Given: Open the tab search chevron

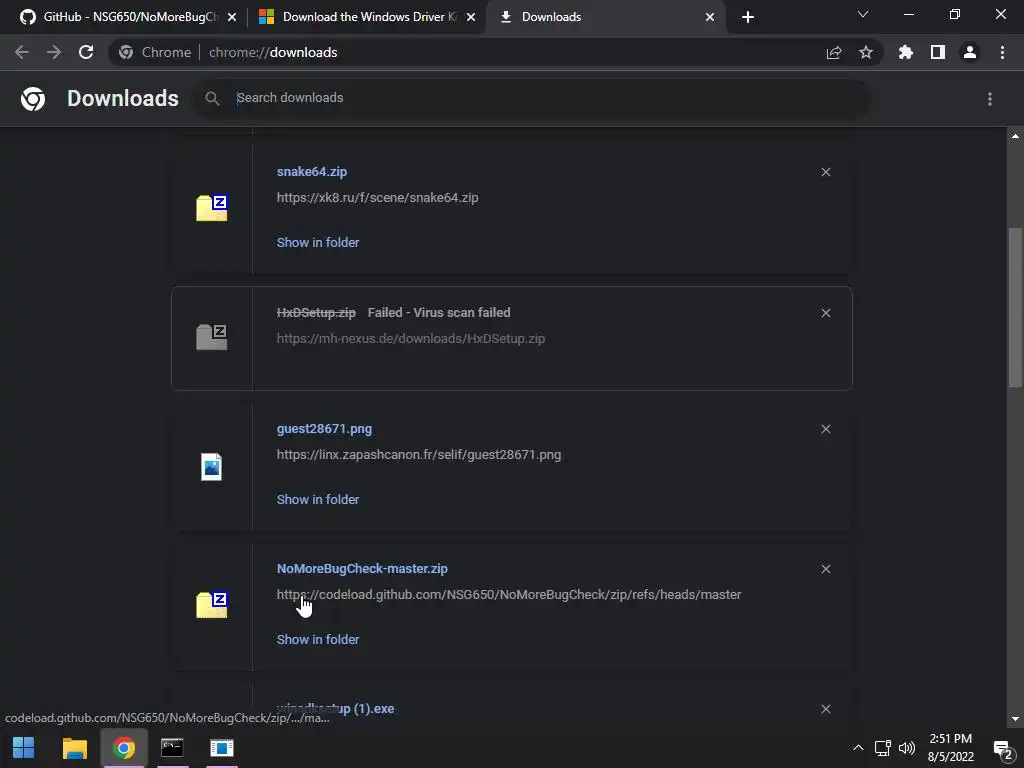Looking at the screenshot, I should [x=863, y=14].
